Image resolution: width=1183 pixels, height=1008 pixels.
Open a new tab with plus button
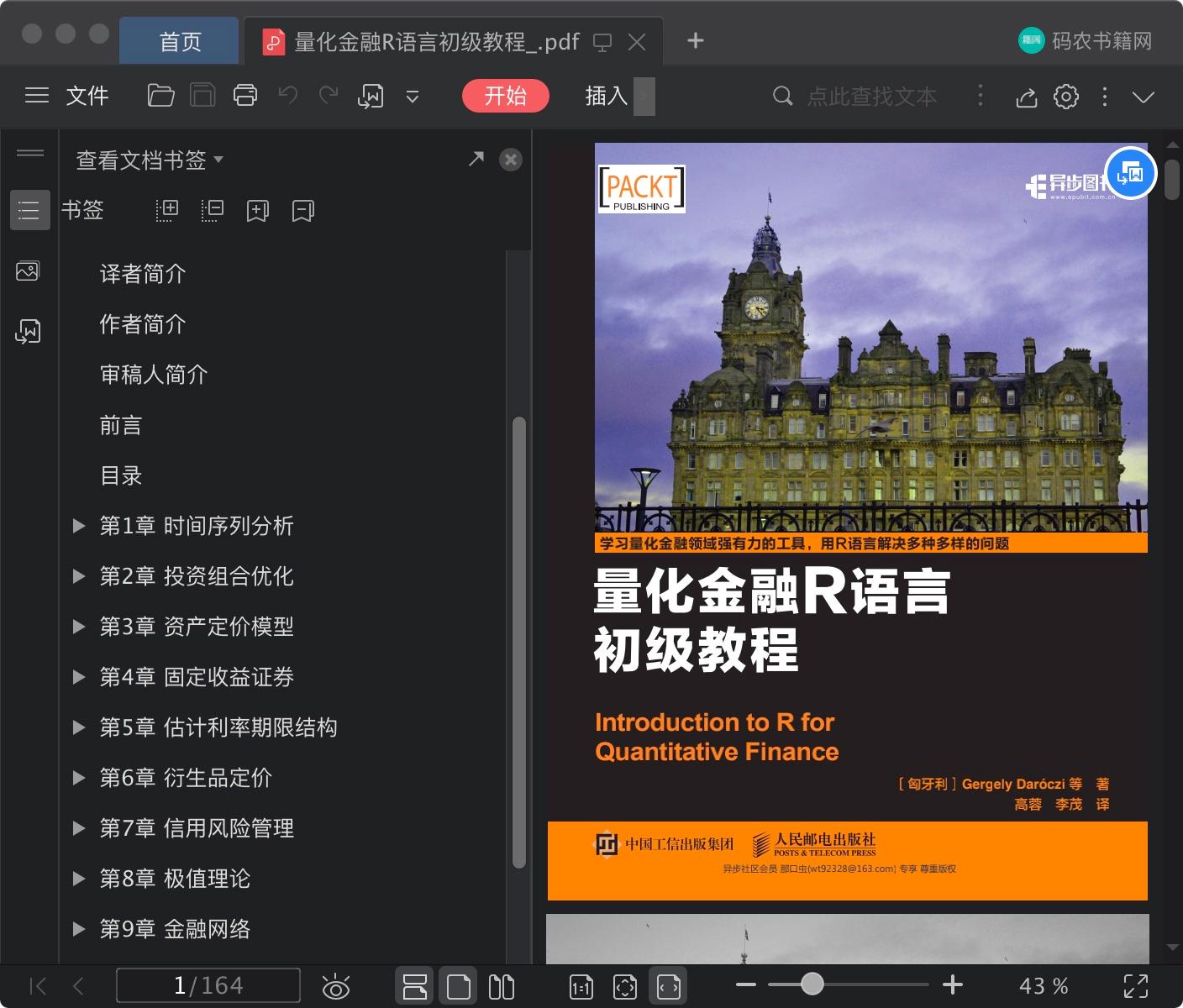(696, 40)
